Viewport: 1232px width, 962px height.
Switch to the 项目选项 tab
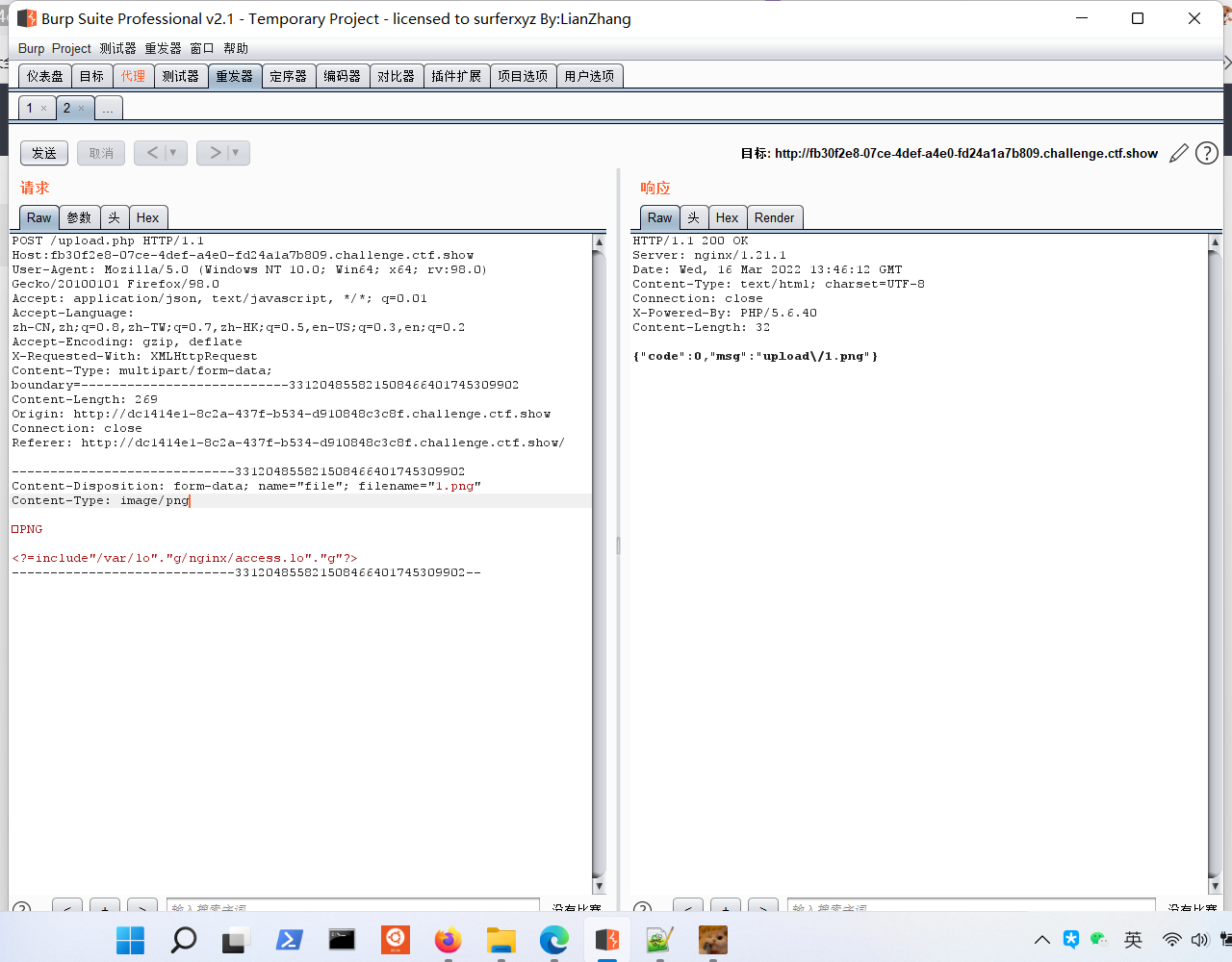[523, 76]
